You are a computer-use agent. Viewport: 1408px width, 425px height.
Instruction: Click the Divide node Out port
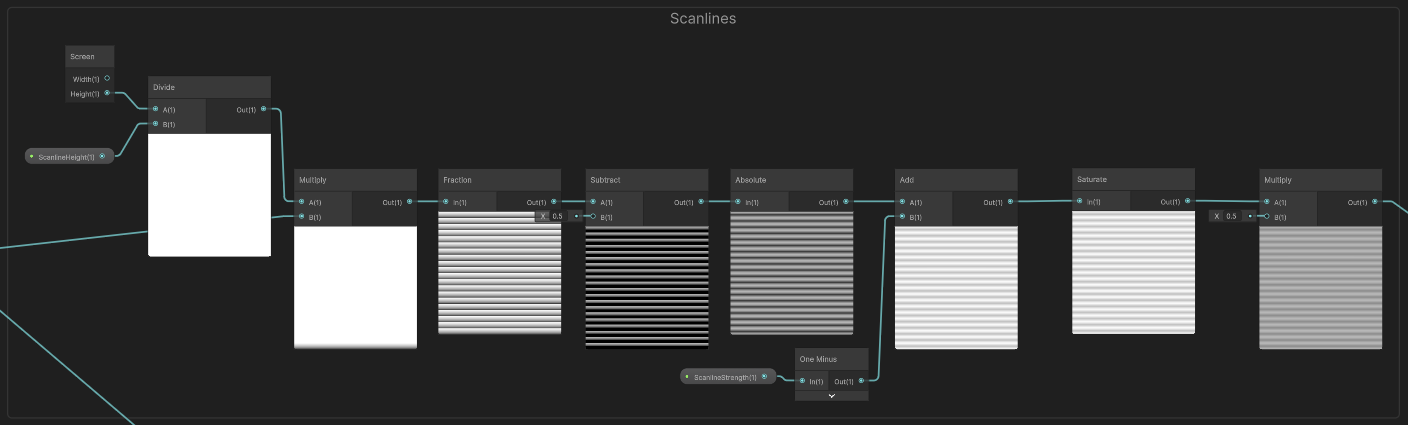coord(264,109)
